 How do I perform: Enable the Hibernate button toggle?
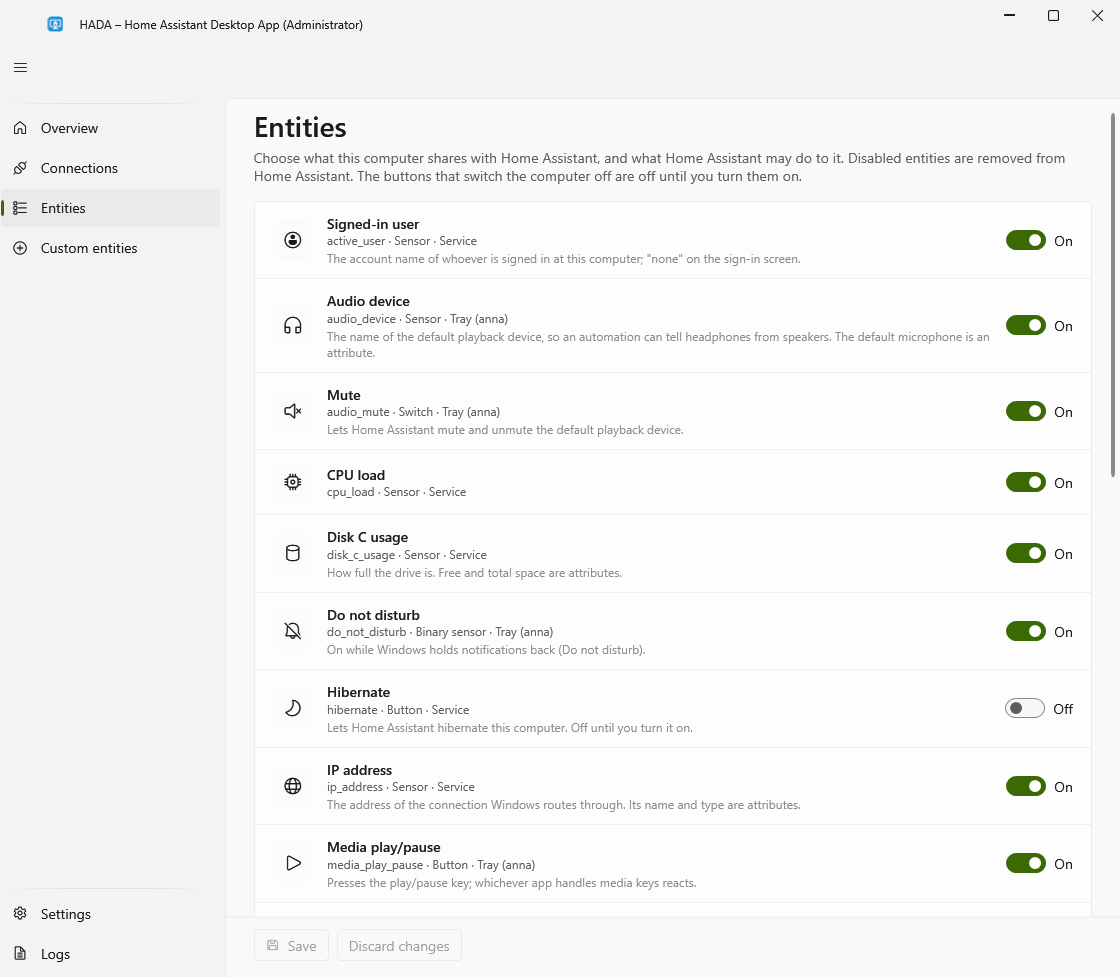1025,708
